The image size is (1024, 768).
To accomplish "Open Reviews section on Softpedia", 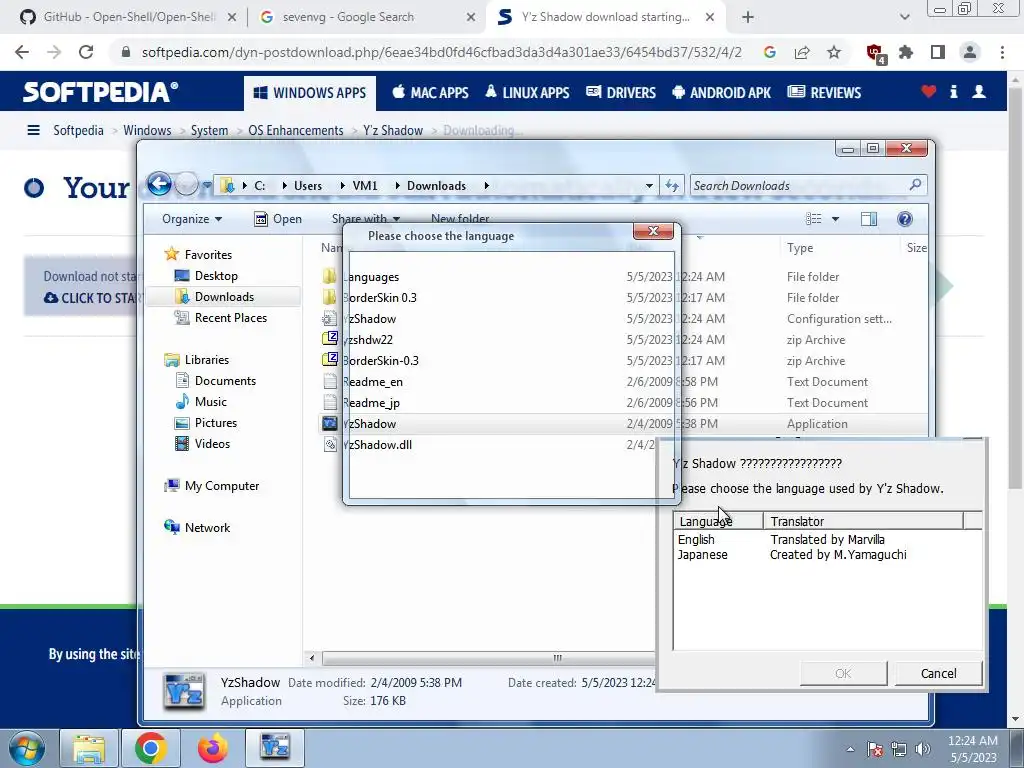I will [x=824, y=93].
